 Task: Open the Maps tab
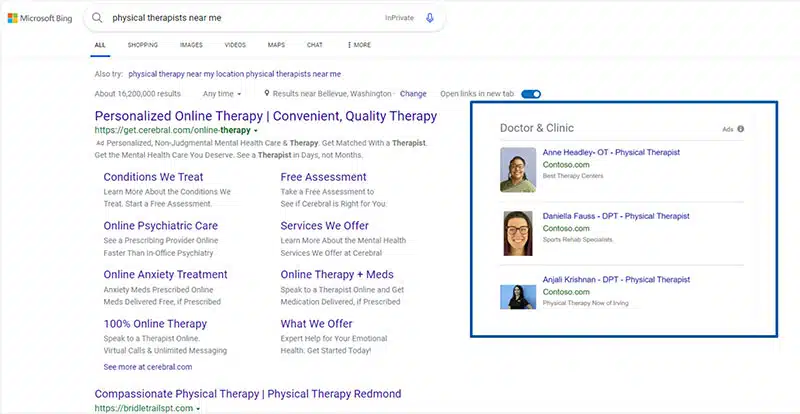(x=276, y=45)
